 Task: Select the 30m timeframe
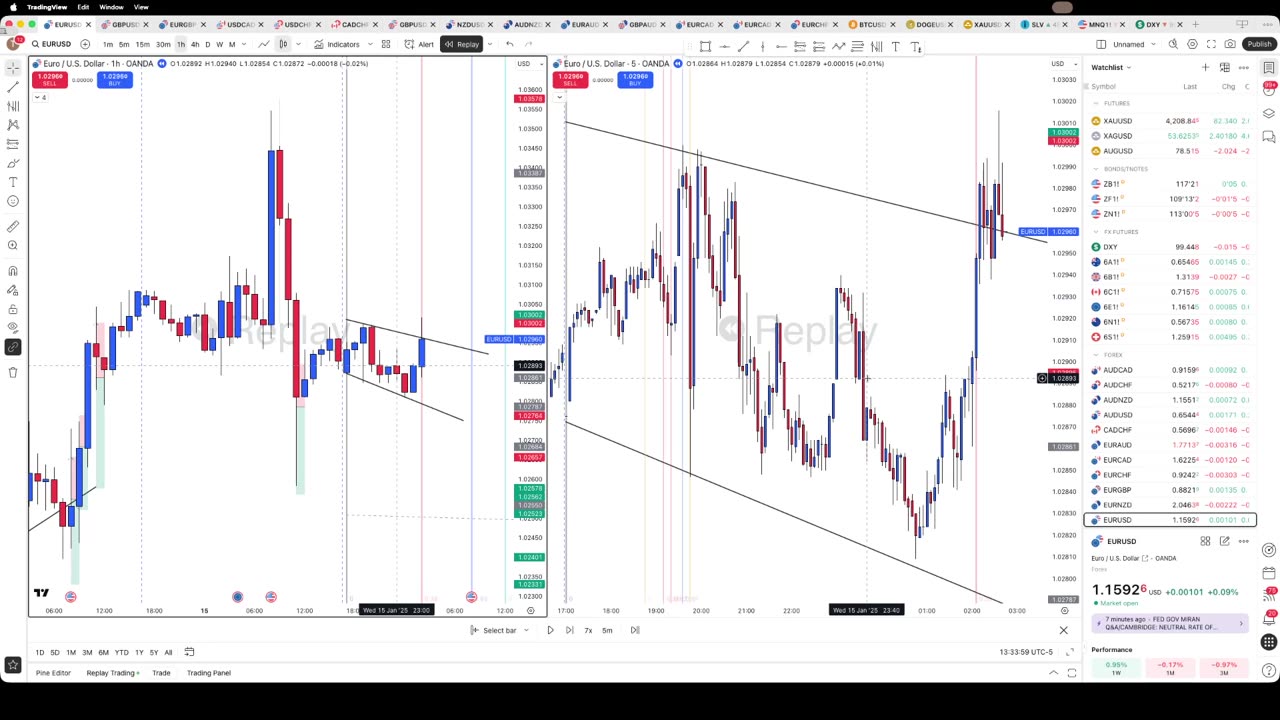pos(162,44)
